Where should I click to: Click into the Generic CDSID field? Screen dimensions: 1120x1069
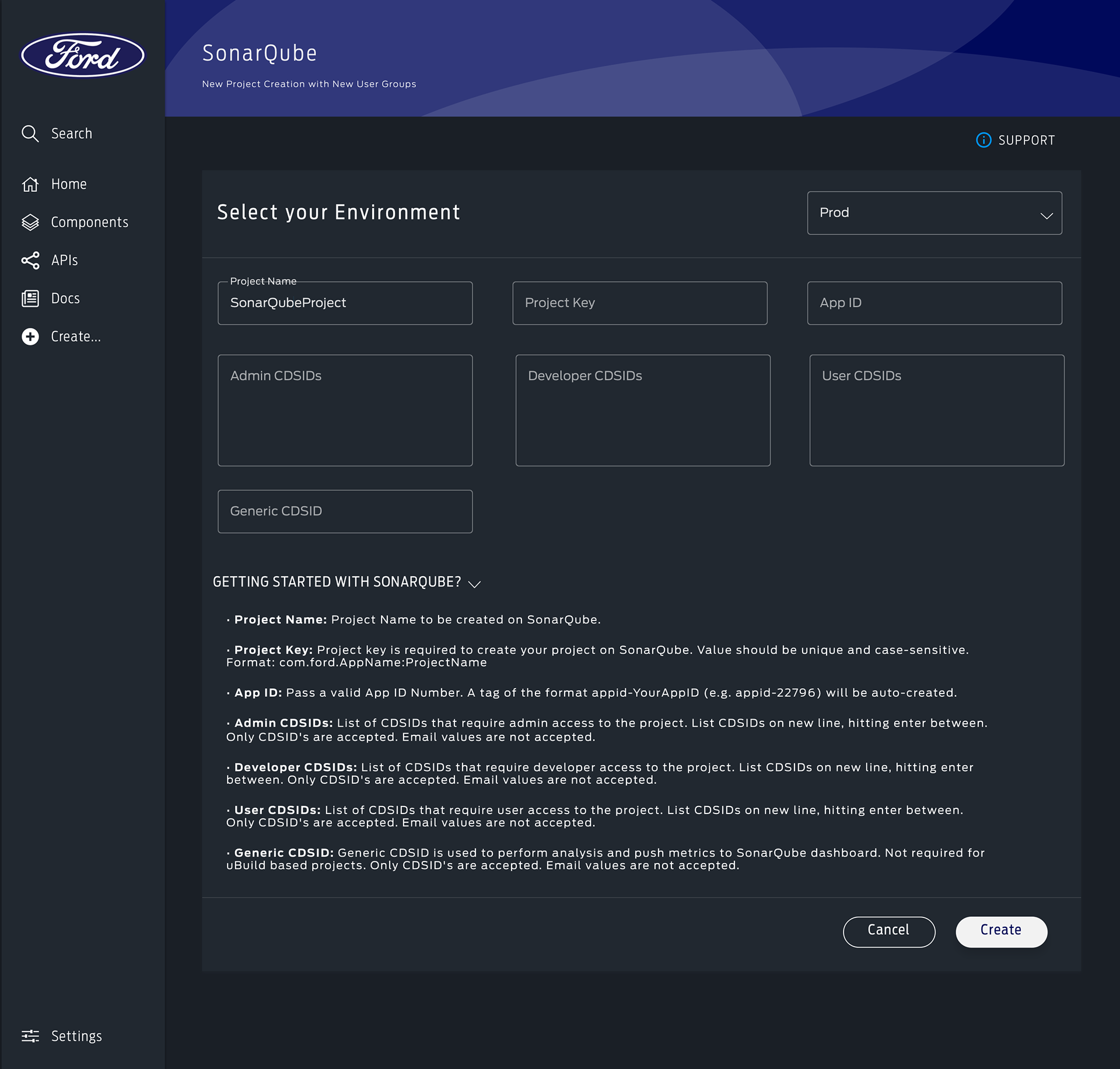click(x=345, y=511)
